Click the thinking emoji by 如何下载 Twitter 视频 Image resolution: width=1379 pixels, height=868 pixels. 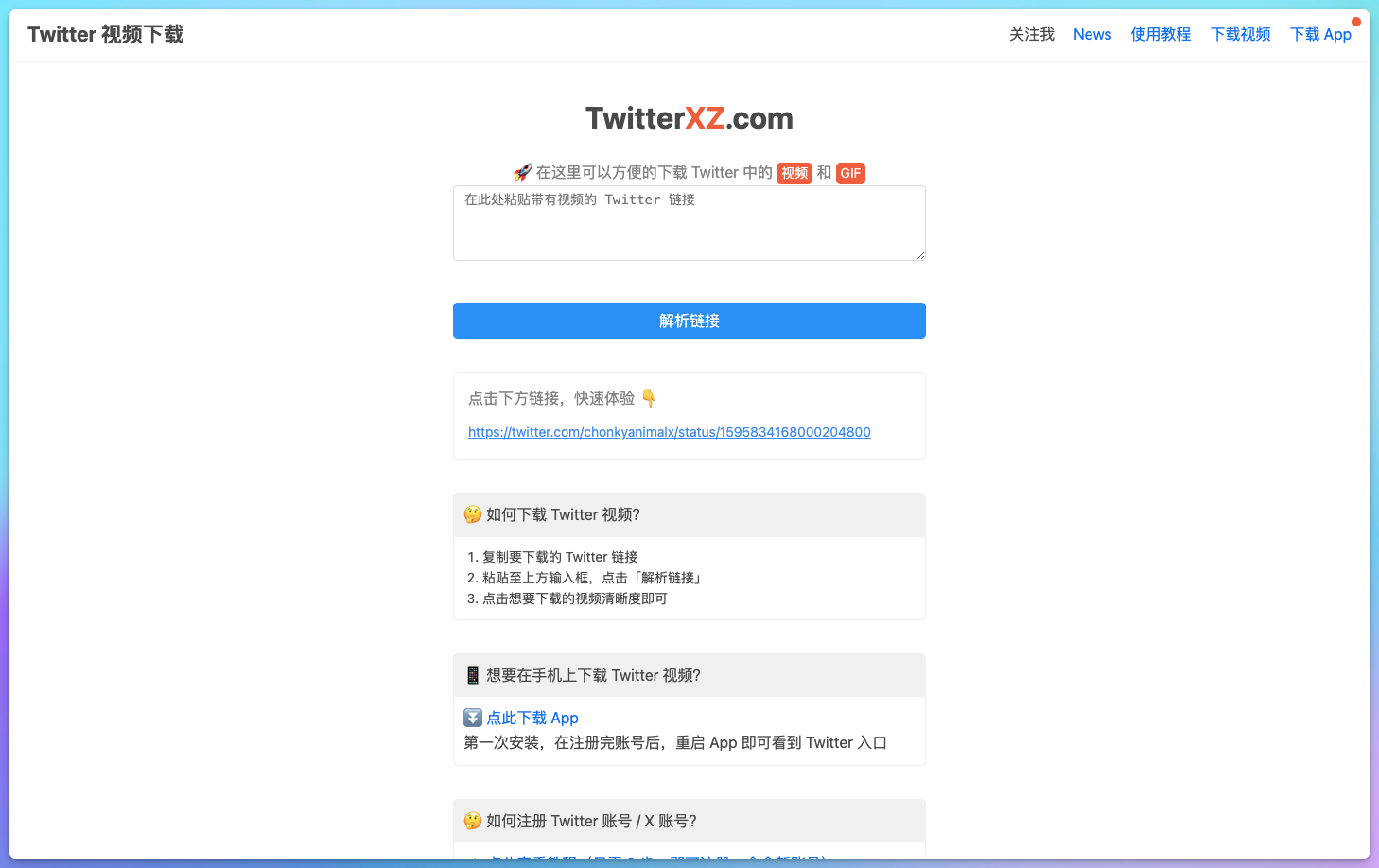coord(473,514)
